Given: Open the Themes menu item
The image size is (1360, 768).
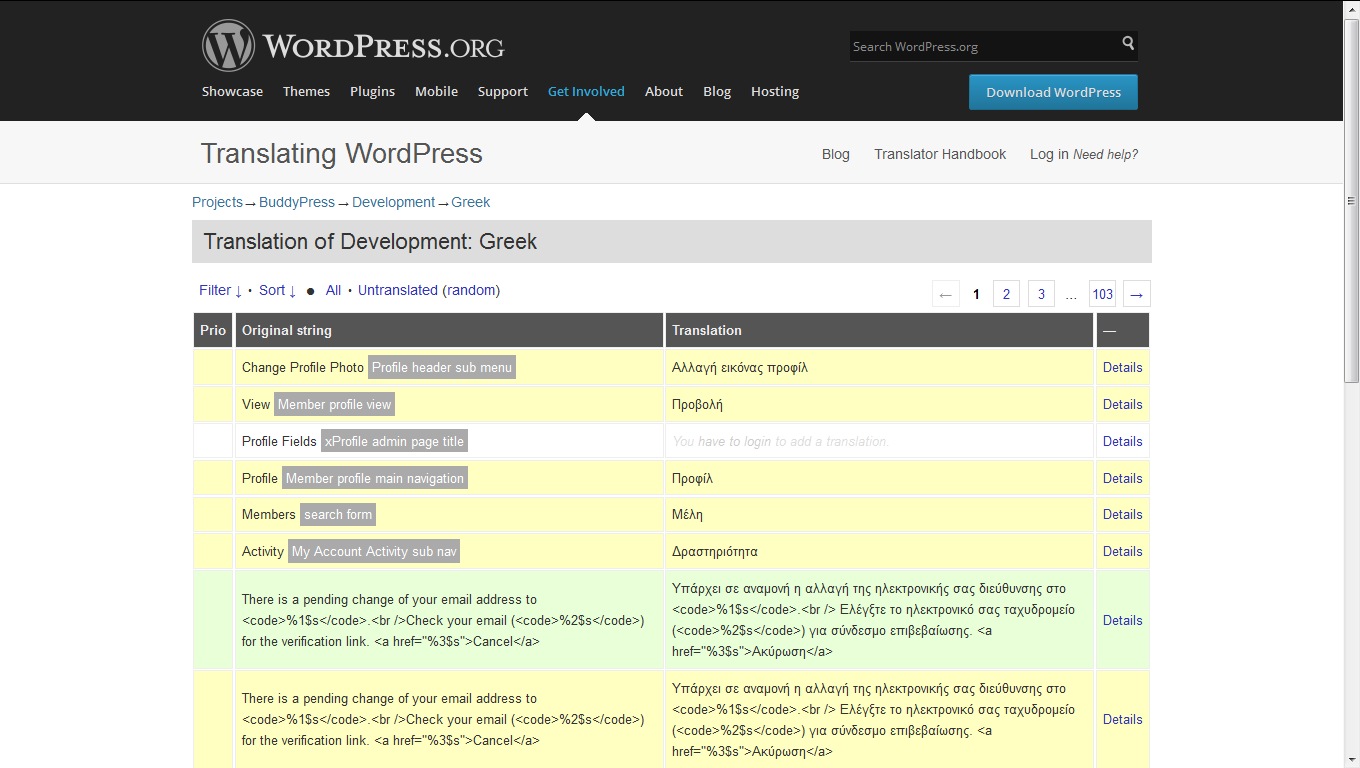Looking at the screenshot, I should click(x=306, y=91).
